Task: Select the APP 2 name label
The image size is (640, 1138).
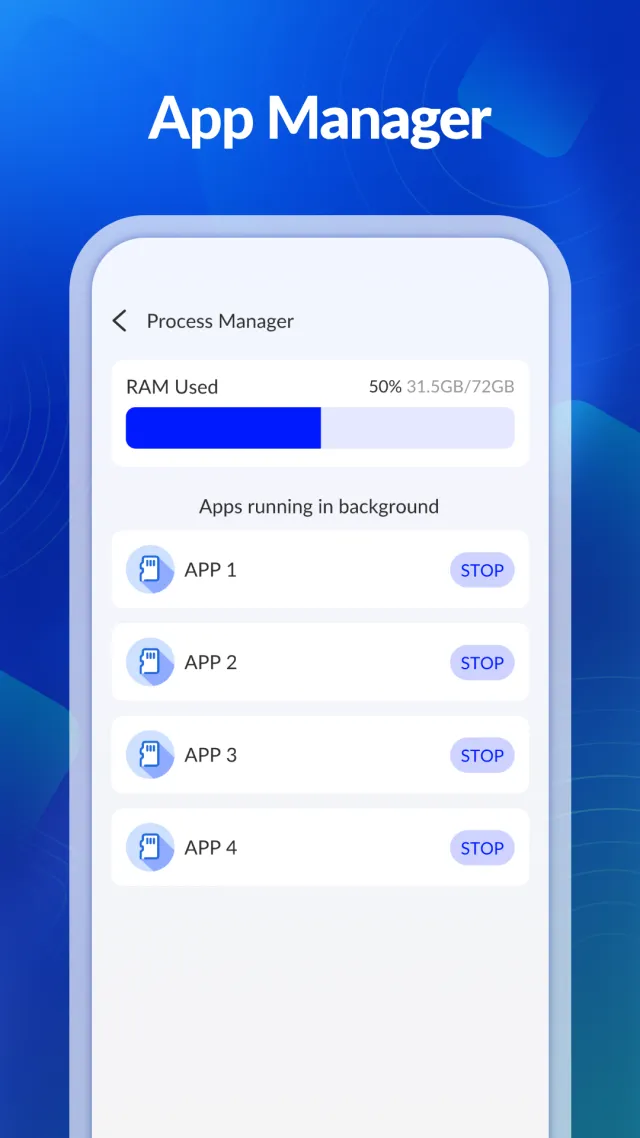Action: coord(210,662)
